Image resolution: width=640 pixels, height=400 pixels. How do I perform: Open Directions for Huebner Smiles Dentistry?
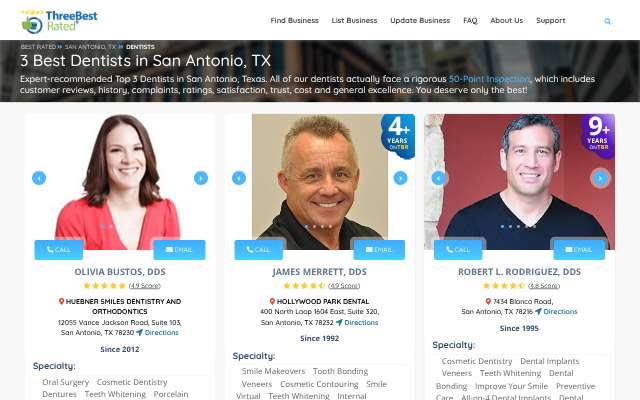point(157,333)
